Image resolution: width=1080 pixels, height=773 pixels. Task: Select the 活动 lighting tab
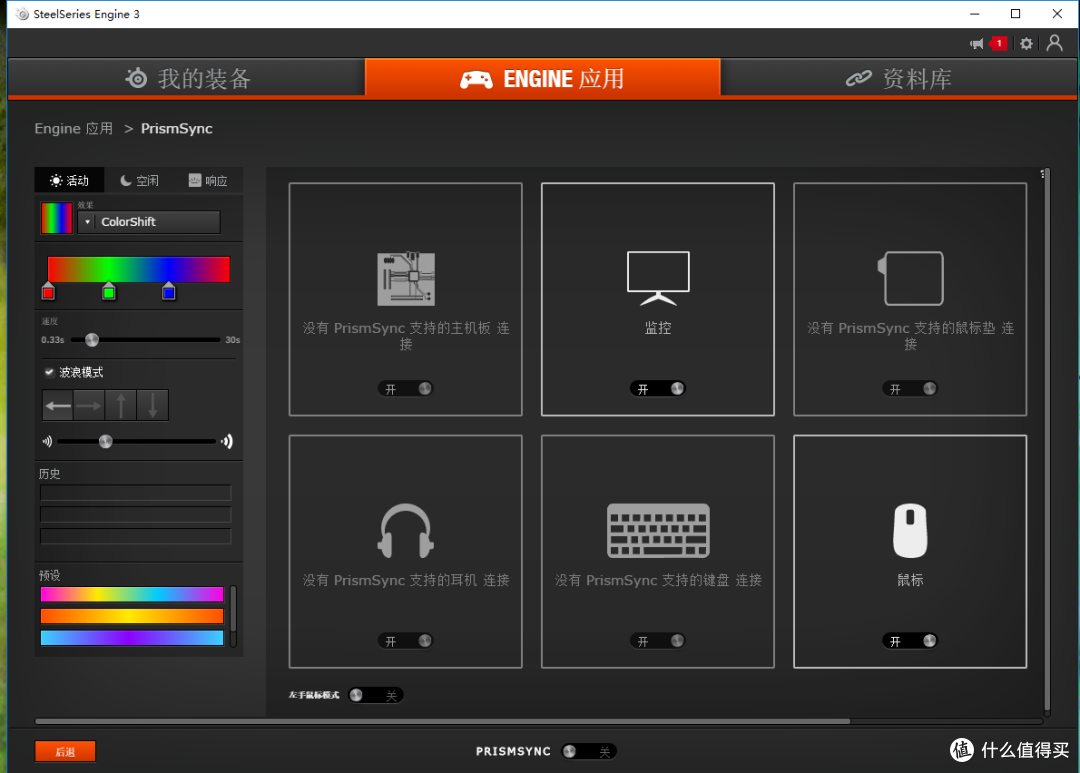coord(70,181)
